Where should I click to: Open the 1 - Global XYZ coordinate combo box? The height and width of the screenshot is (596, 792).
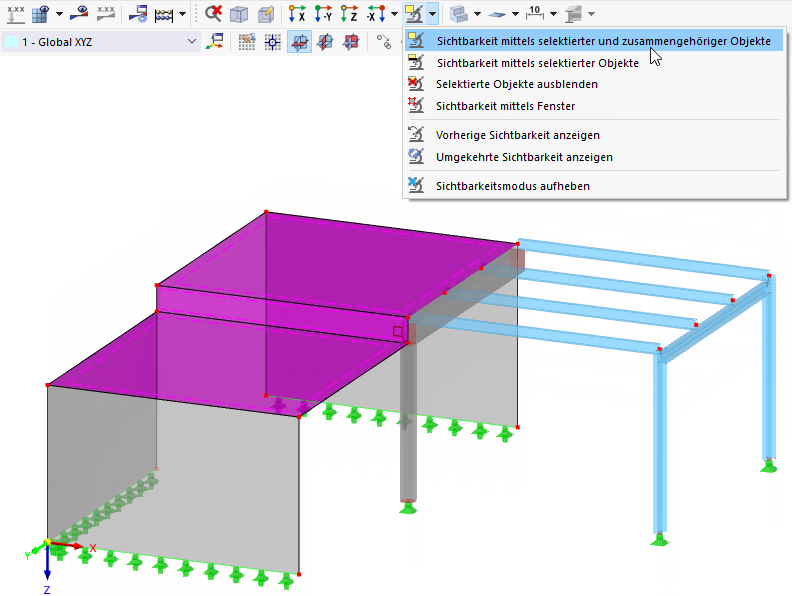pos(101,42)
